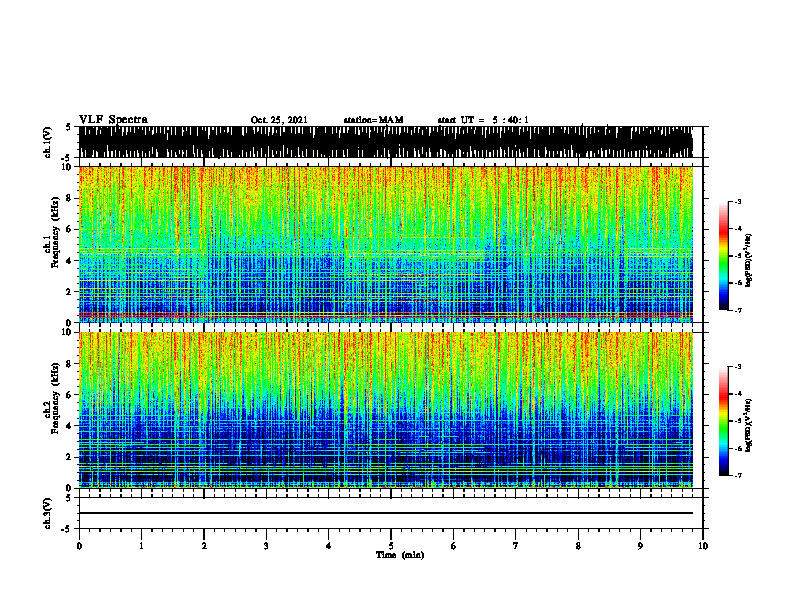Screen dimensions: 792x612
Task: Click the "10" kHz tick of ch.1 frequency axis
Action: point(67,167)
